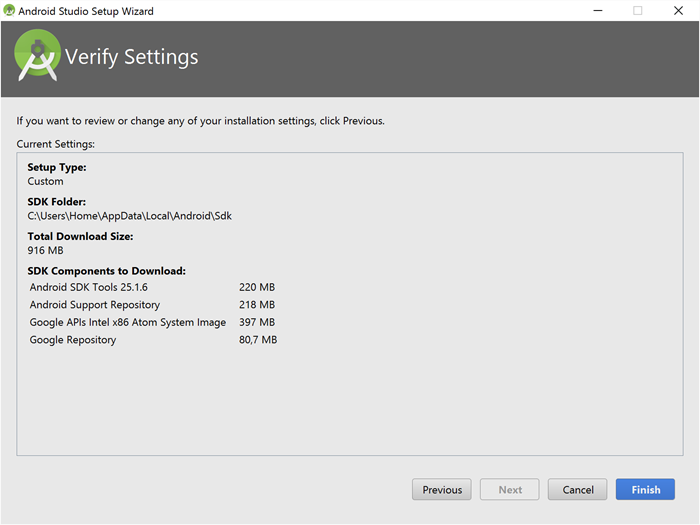Click the SDK Folder label
700x525 pixels.
click(x=57, y=202)
